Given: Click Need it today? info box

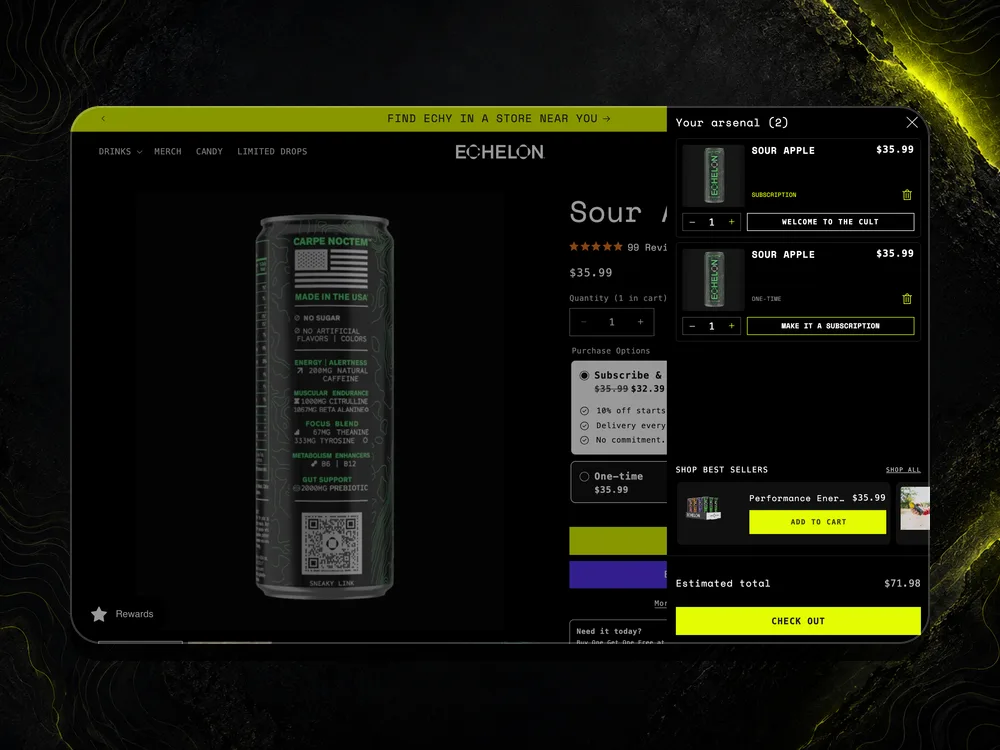Looking at the screenshot, I should point(619,632).
